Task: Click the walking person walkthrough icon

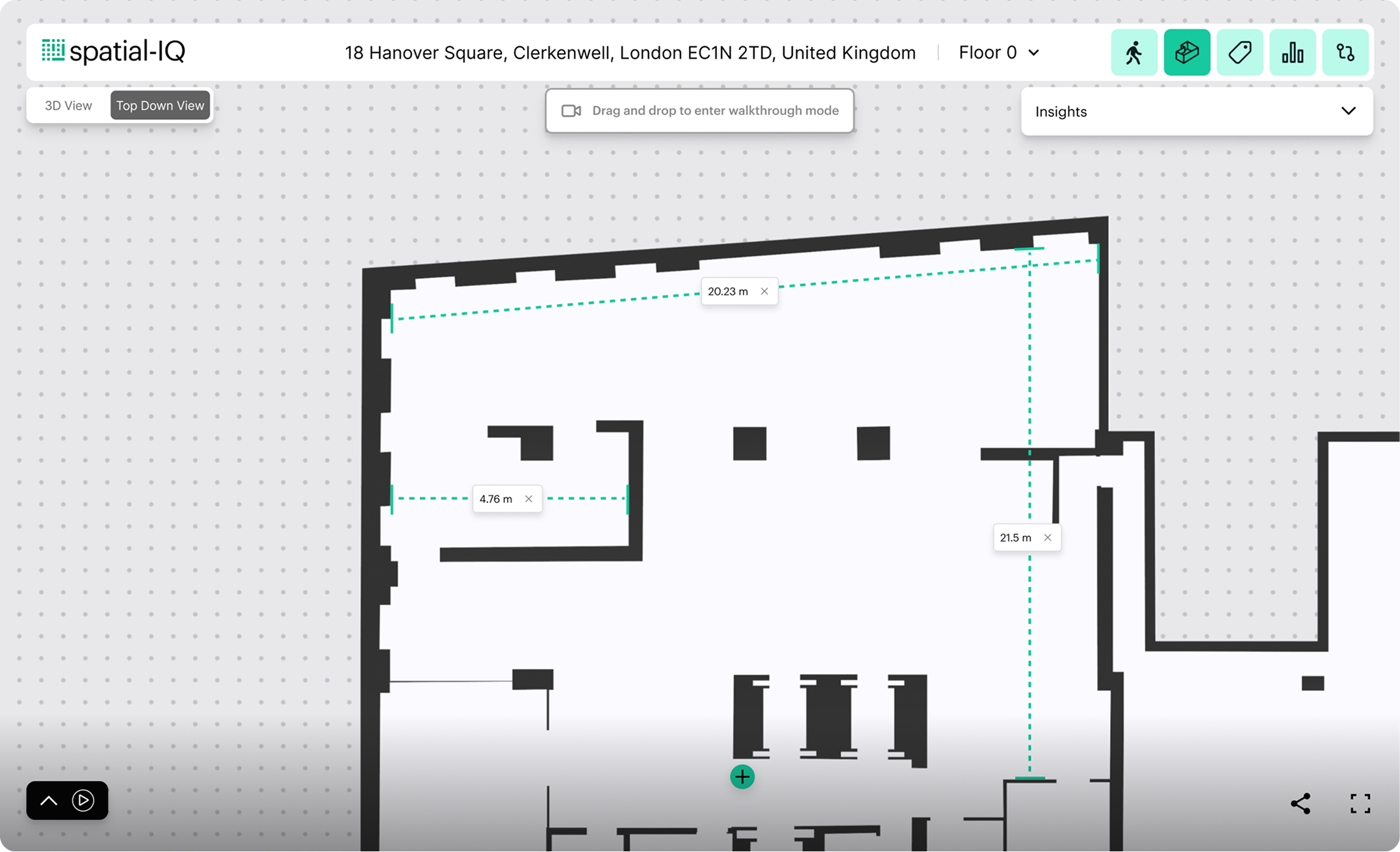Action: (1134, 53)
